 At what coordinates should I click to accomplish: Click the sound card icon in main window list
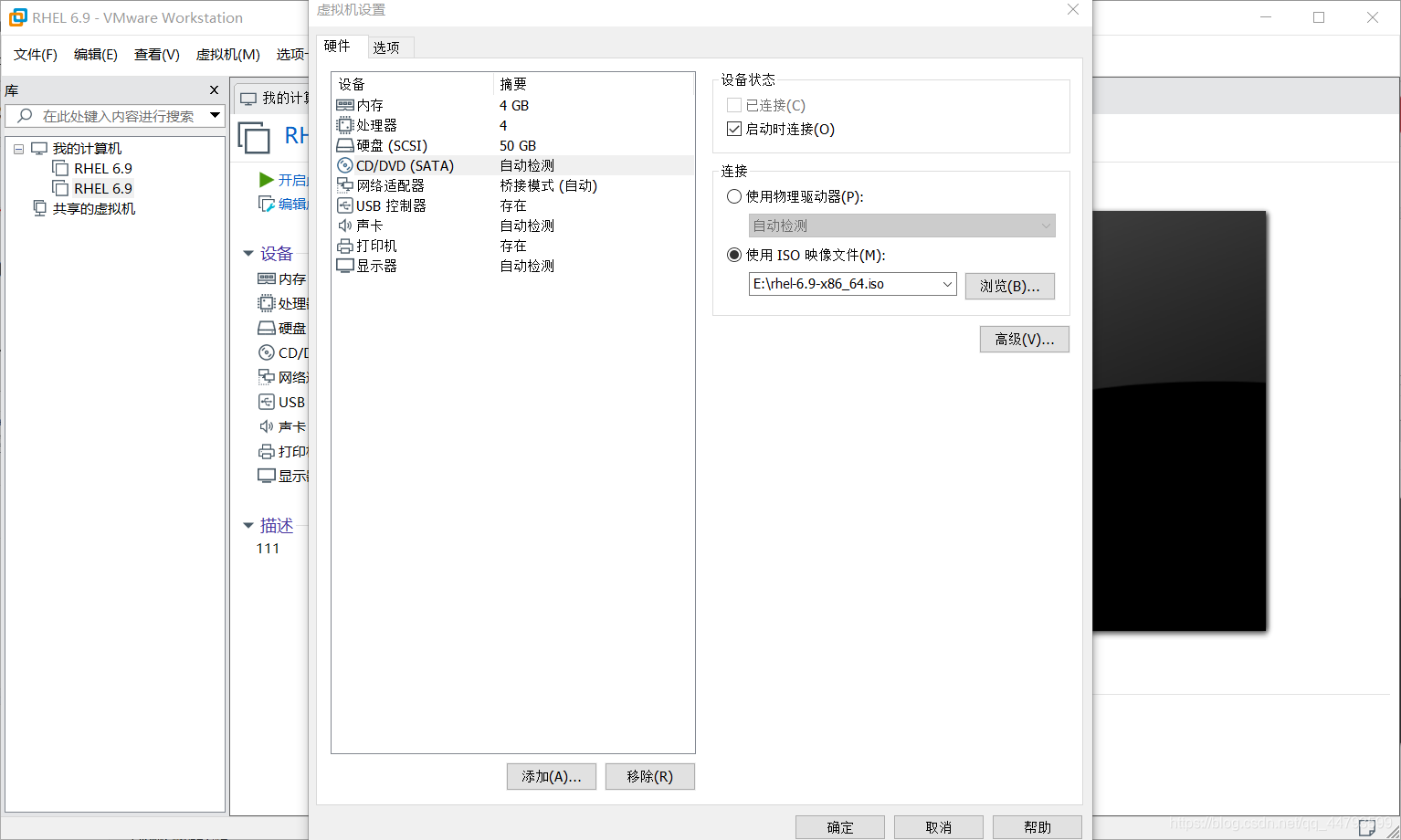tap(267, 426)
